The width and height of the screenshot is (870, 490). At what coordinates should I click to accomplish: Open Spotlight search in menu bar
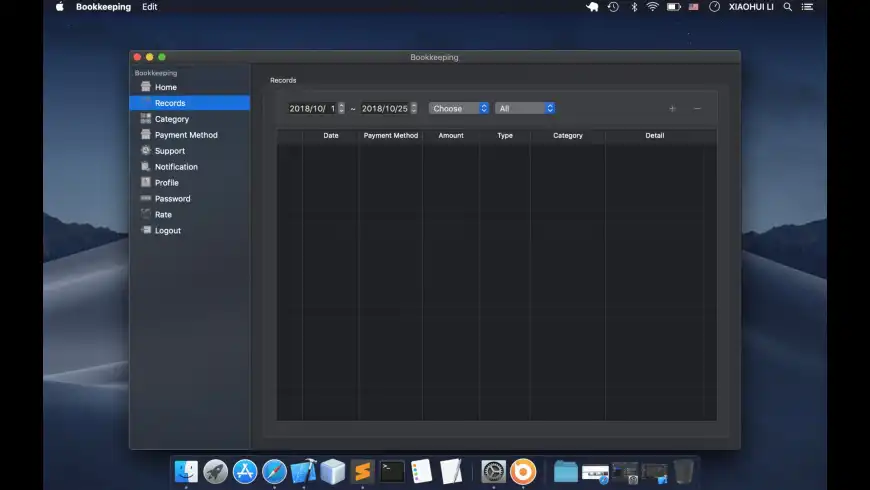[788, 7]
